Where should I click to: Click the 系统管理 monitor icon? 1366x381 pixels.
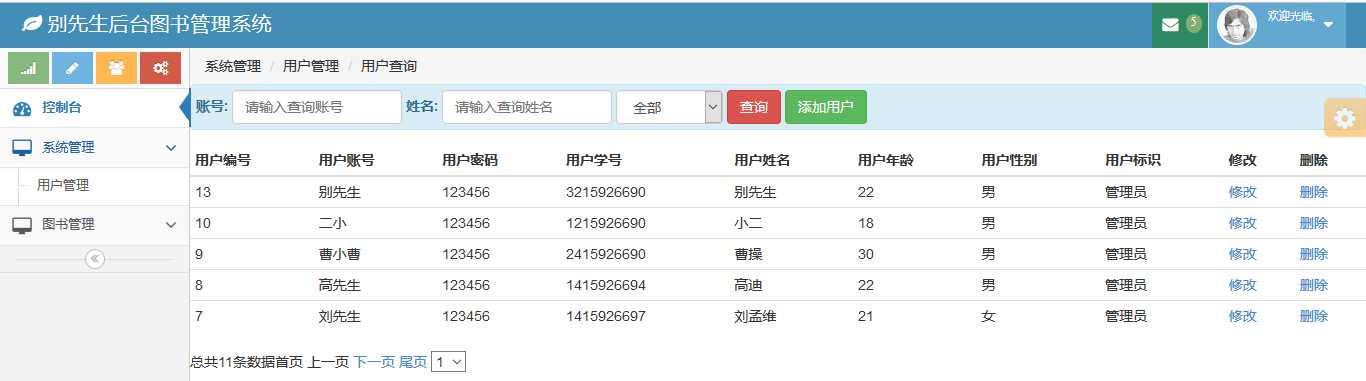[x=22, y=147]
